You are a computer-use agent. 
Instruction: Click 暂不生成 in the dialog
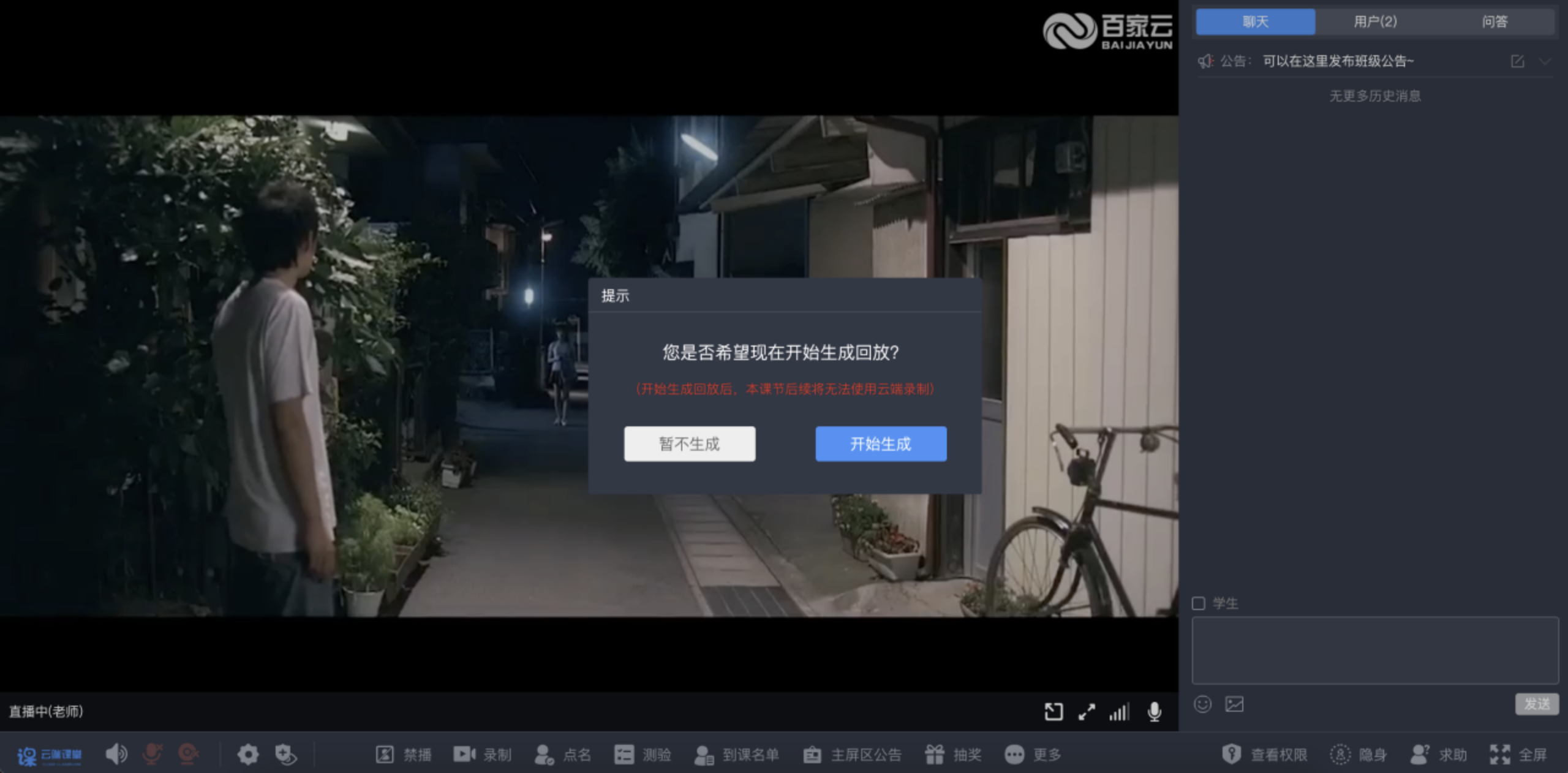click(690, 444)
